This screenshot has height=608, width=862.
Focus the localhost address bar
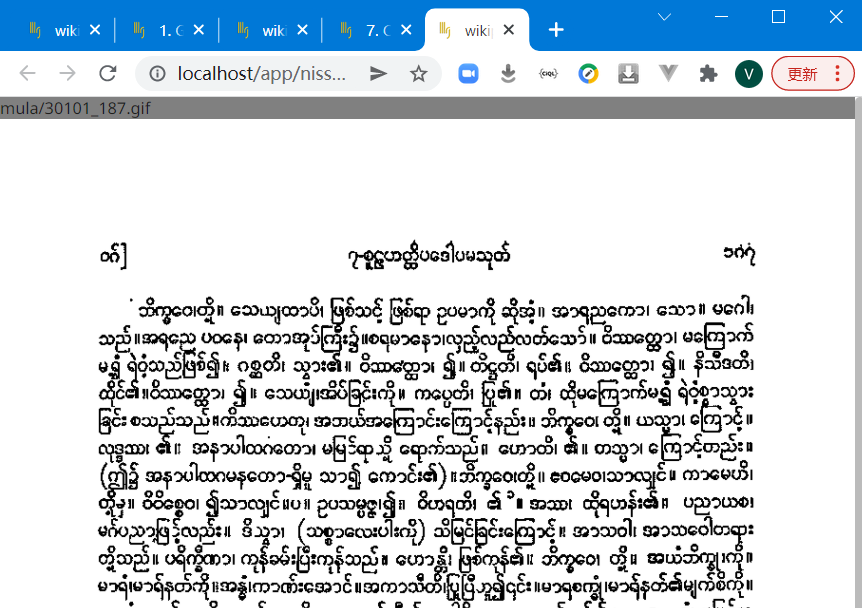click(x=262, y=74)
